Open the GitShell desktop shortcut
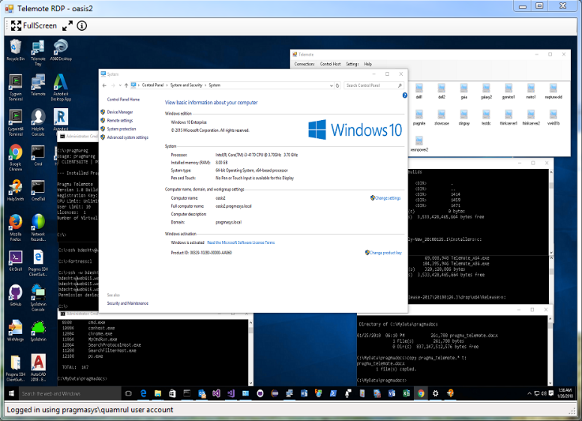This screenshot has height=421, width=582. pyautogui.click(x=16, y=261)
